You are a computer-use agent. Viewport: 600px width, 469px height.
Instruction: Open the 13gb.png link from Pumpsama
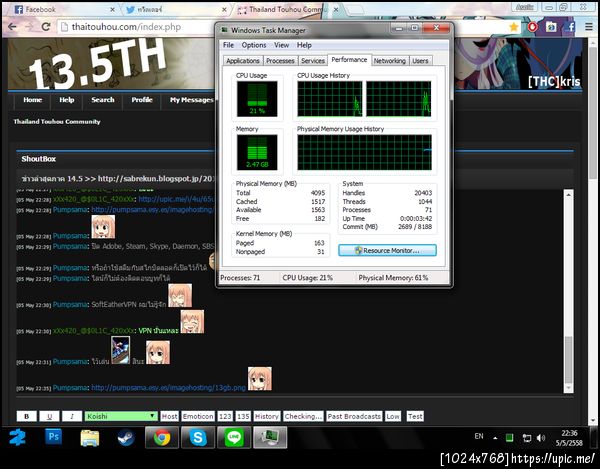tap(168, 388)
